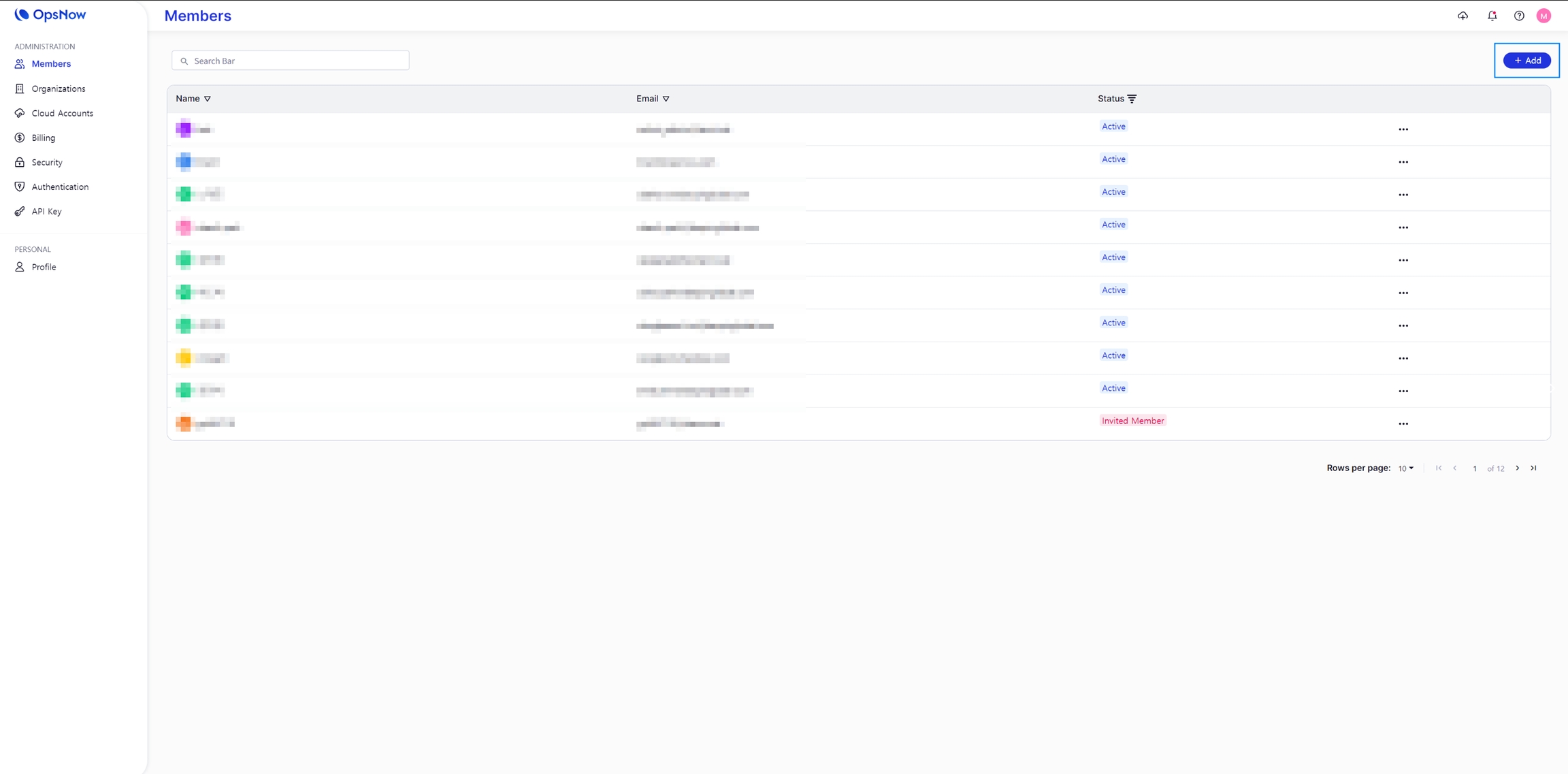Click the cloud upload icon in header
The height and width of the screenshot is (774, 1568).
(x=1463, y=16)
